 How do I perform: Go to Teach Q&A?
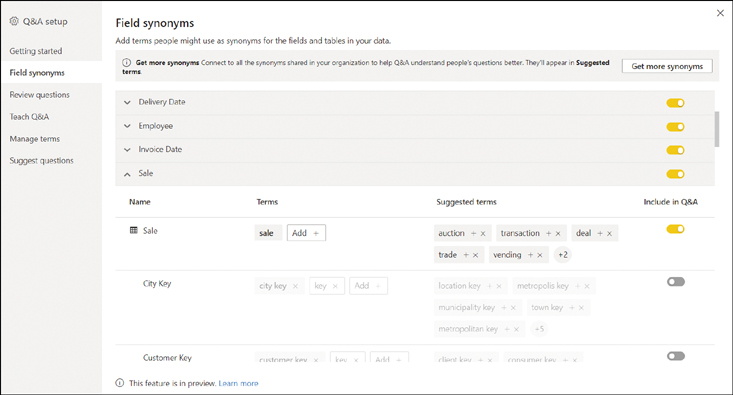29,116
